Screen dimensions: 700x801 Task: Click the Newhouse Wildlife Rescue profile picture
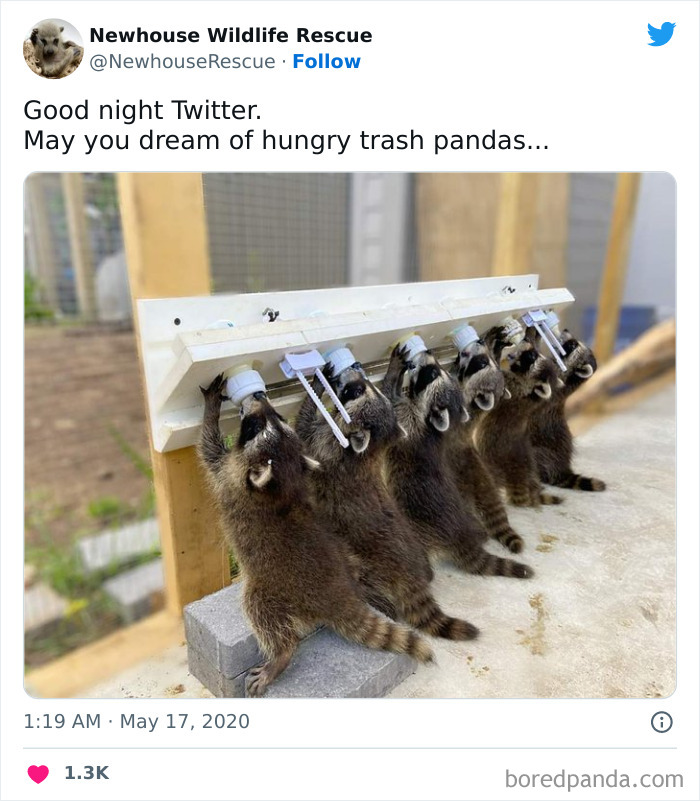tap(51, 48)
